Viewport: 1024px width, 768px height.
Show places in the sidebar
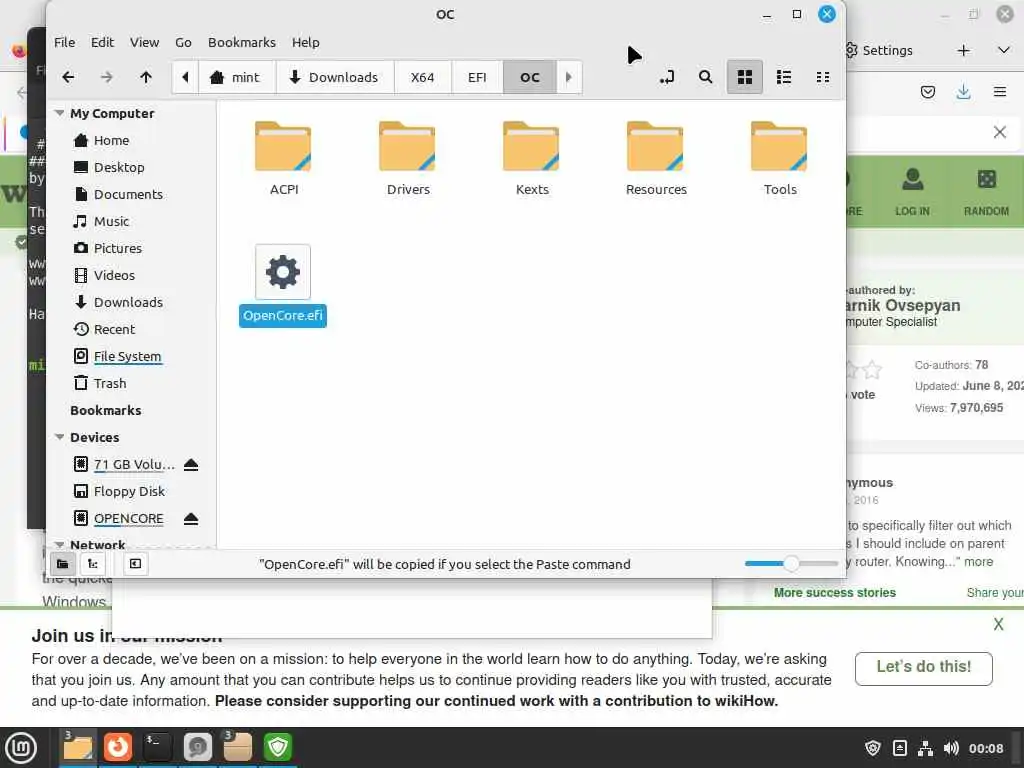click(x=63, y=564)
